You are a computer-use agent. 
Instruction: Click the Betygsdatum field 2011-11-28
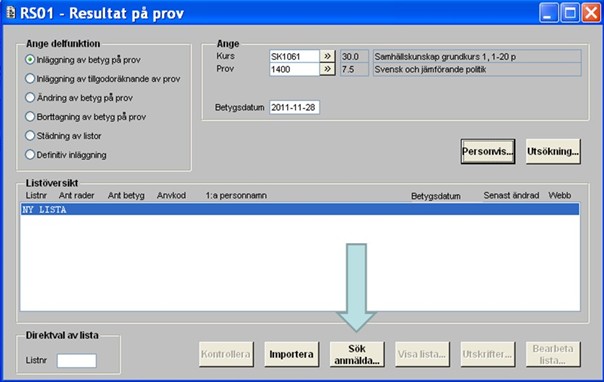pyautogui.click(x=294, y=107)
